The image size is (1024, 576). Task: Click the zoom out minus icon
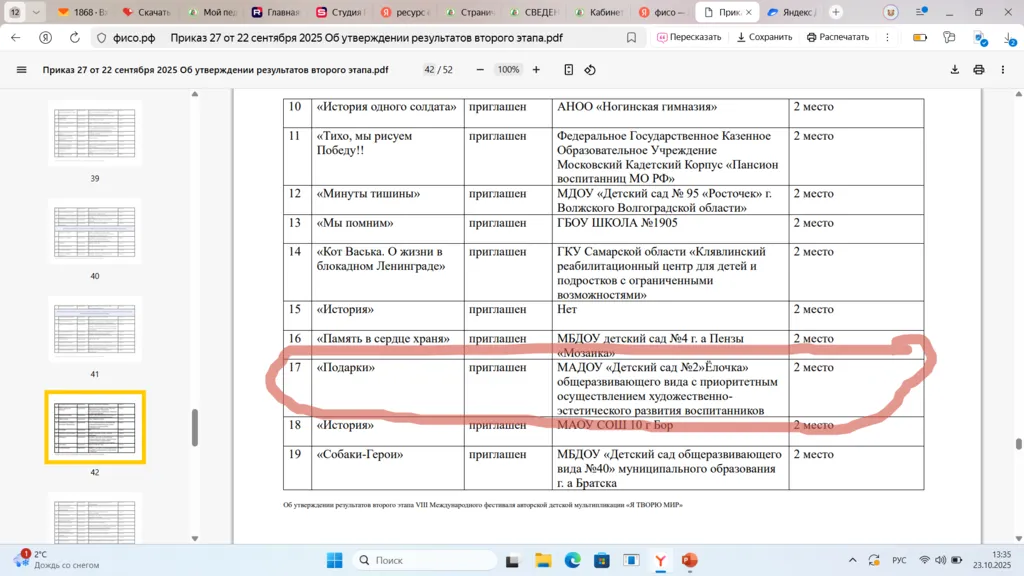point(480,70)
